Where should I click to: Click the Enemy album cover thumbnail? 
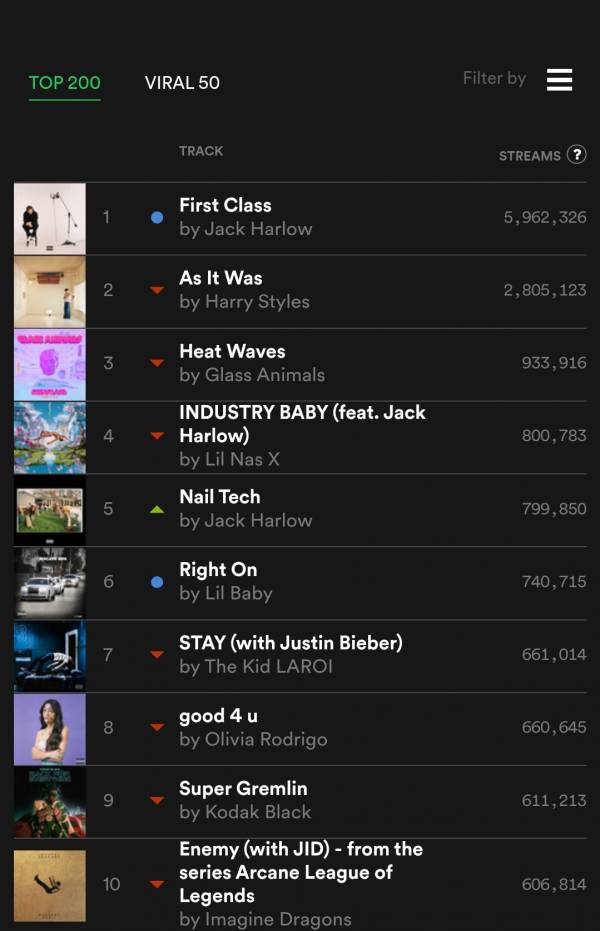pyautogui.click(x=50, y=885)
